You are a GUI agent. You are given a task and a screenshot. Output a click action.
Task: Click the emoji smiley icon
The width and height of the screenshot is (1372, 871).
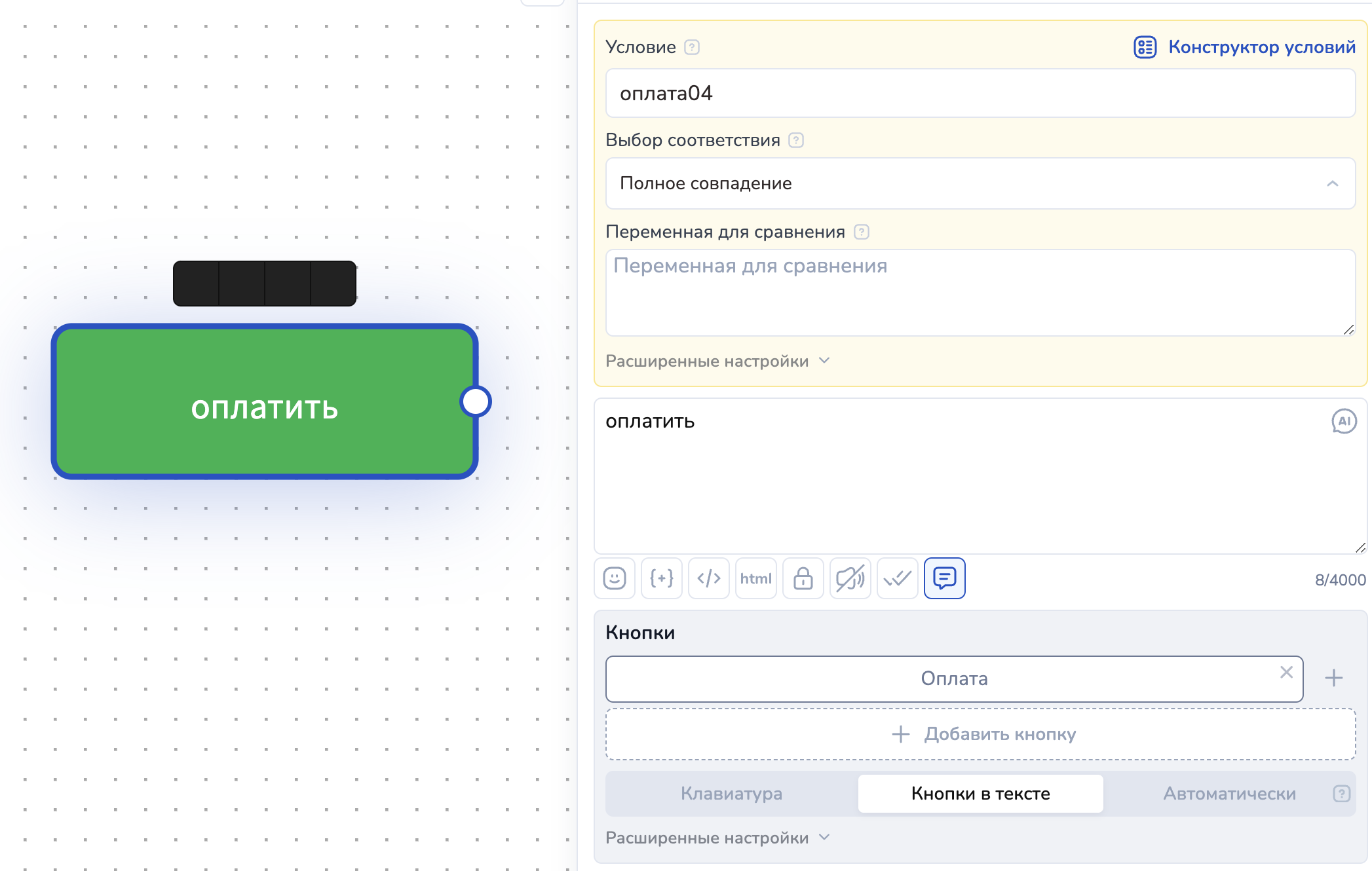coord(614,578)
